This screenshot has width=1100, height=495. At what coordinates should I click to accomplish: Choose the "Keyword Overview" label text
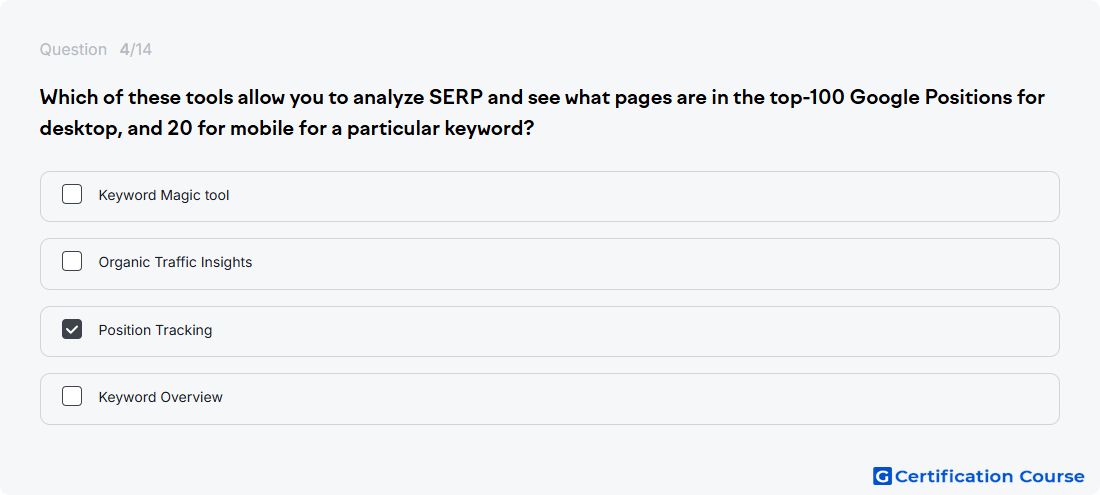tap(160, 397)
